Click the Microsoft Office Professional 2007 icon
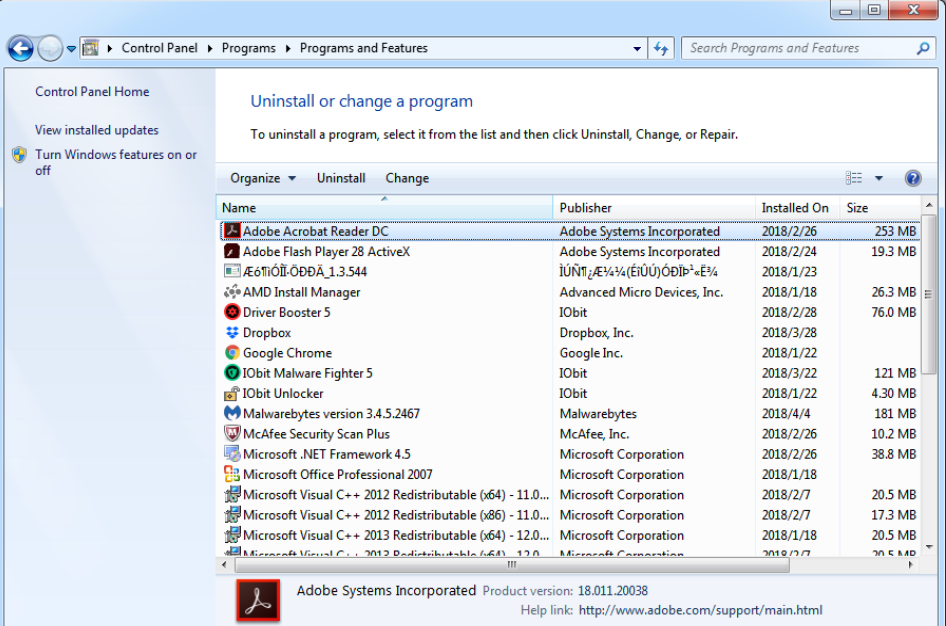The height and width of the screenshot is (626, 946). tap(232, 475)
